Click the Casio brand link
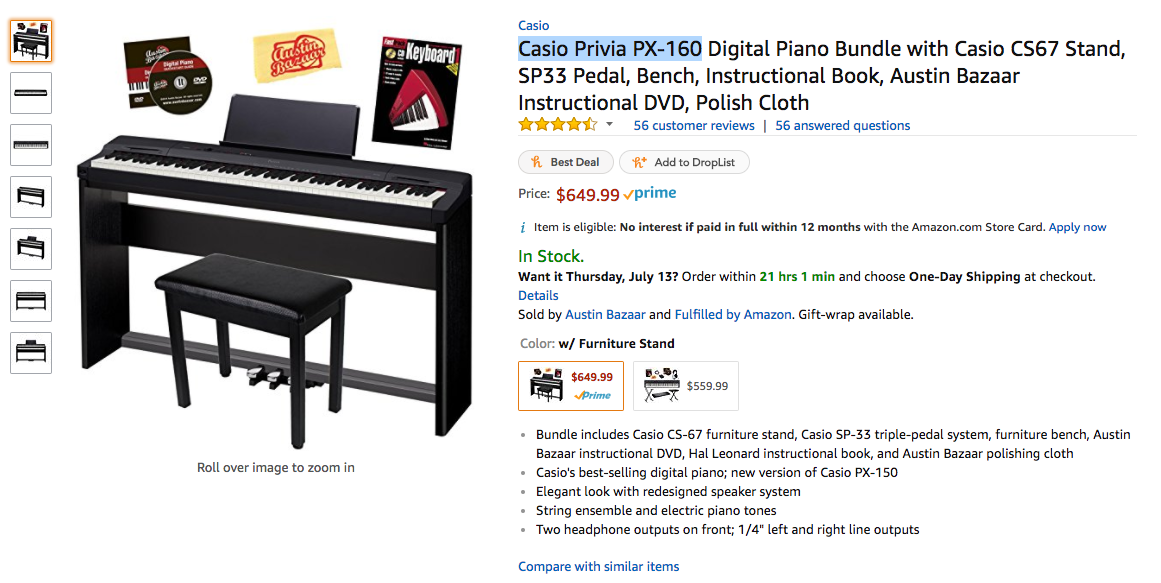This screenshot has width=1161, height=583. tap(533, 25)
